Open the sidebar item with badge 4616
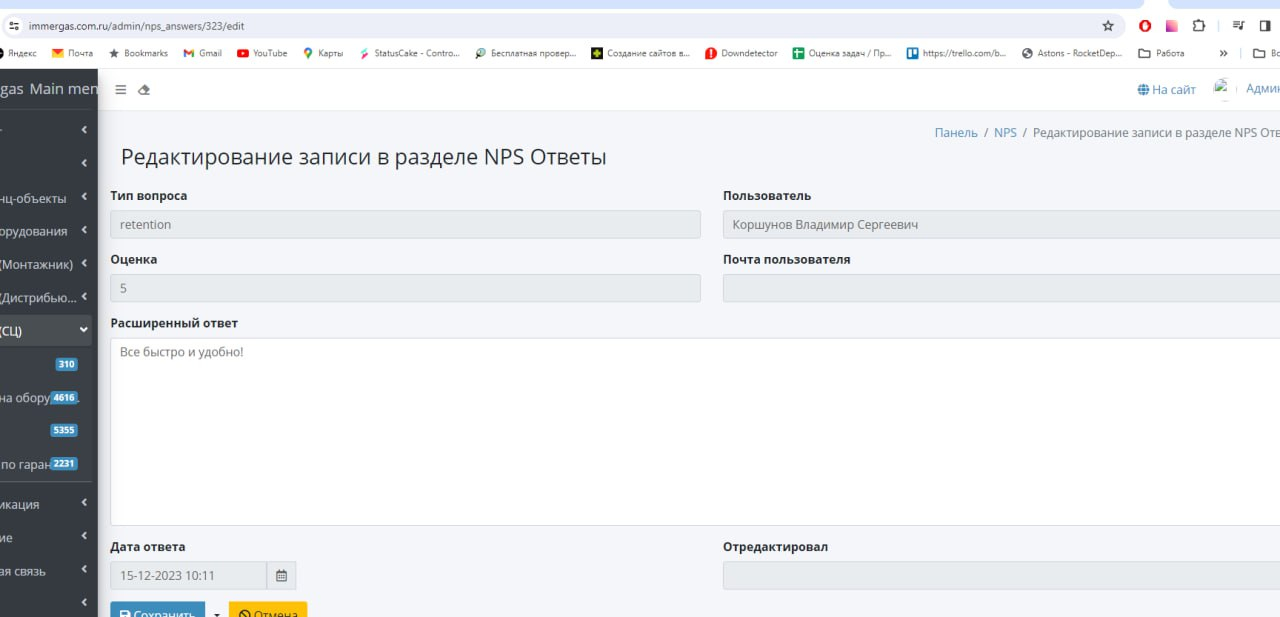 click(46, 398)
